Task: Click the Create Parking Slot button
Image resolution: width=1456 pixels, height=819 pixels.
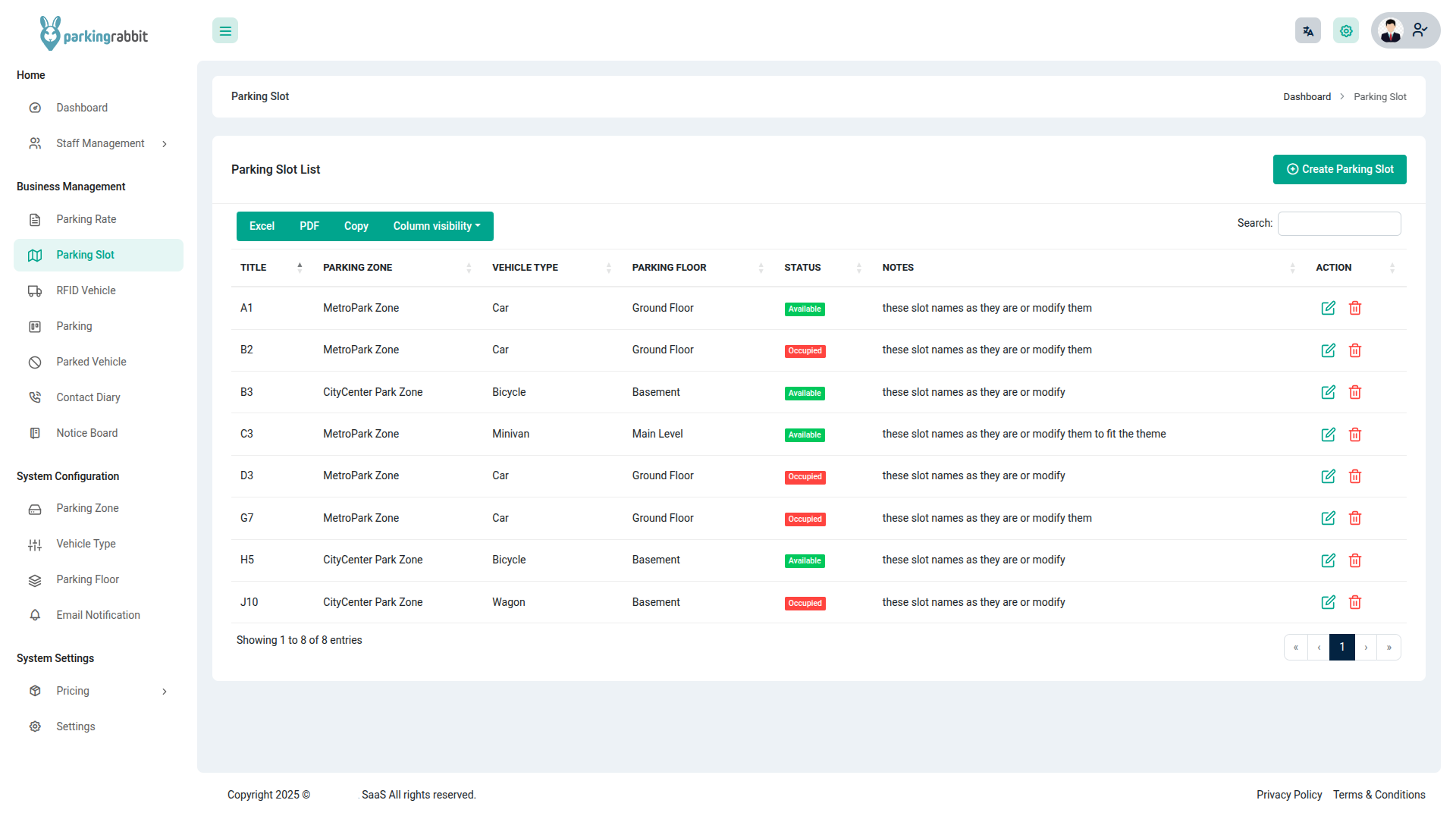Action: point(1339,169)
